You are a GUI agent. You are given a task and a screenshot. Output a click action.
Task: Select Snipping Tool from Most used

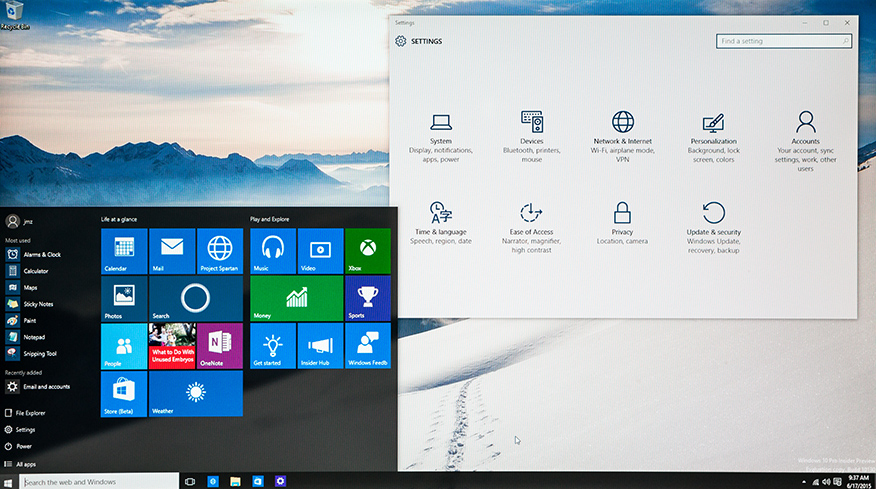[39, 354]
